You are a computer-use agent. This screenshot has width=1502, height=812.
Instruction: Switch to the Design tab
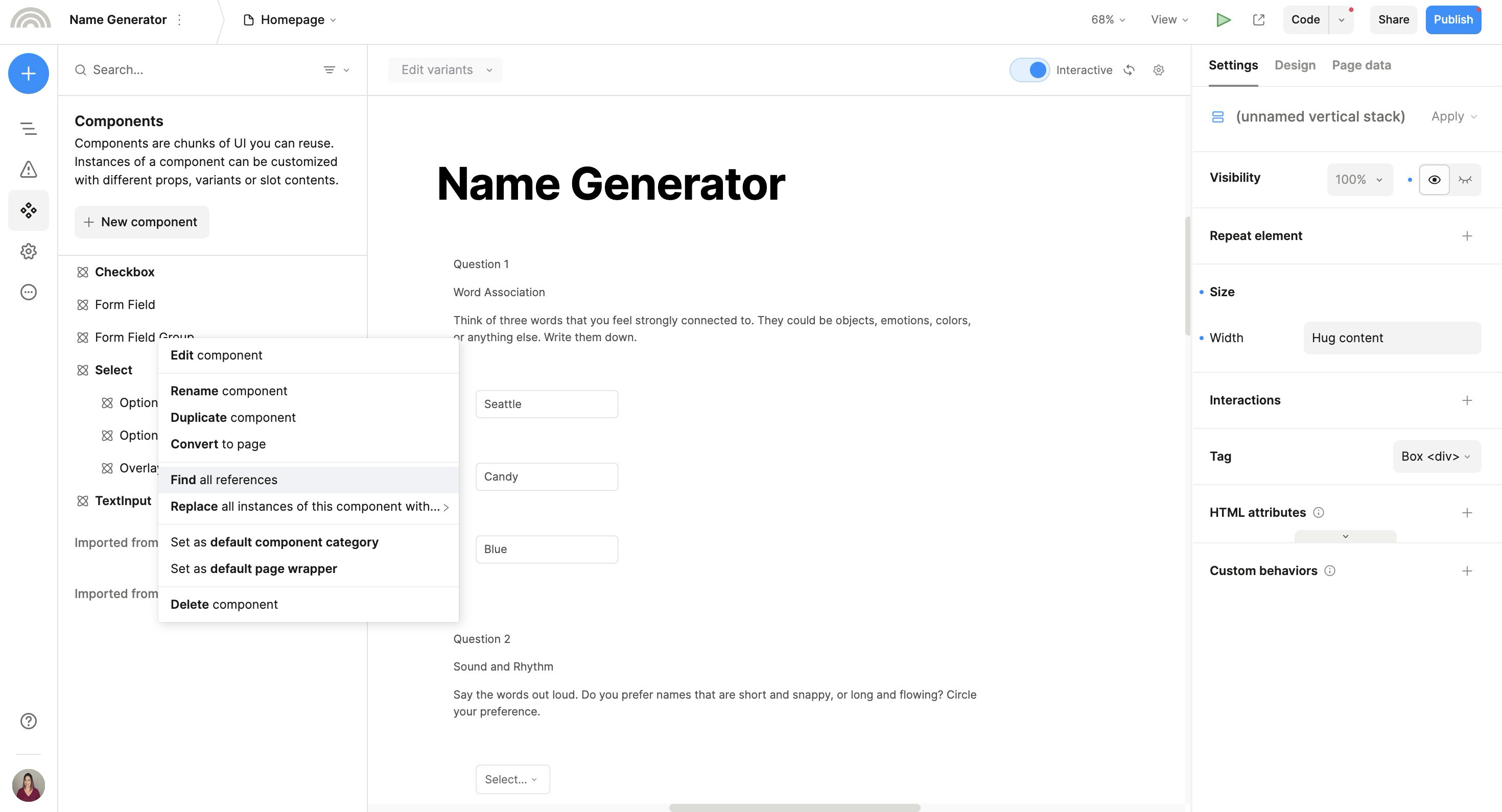(1295, 65)
